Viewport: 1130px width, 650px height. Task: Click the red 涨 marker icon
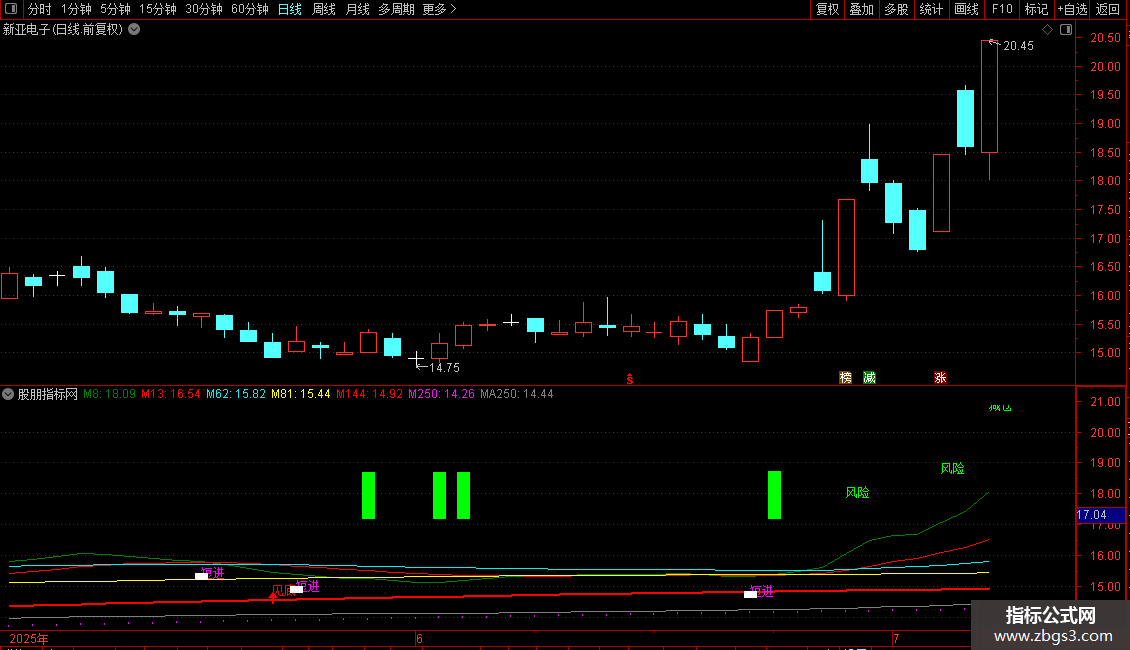[940, 378]
